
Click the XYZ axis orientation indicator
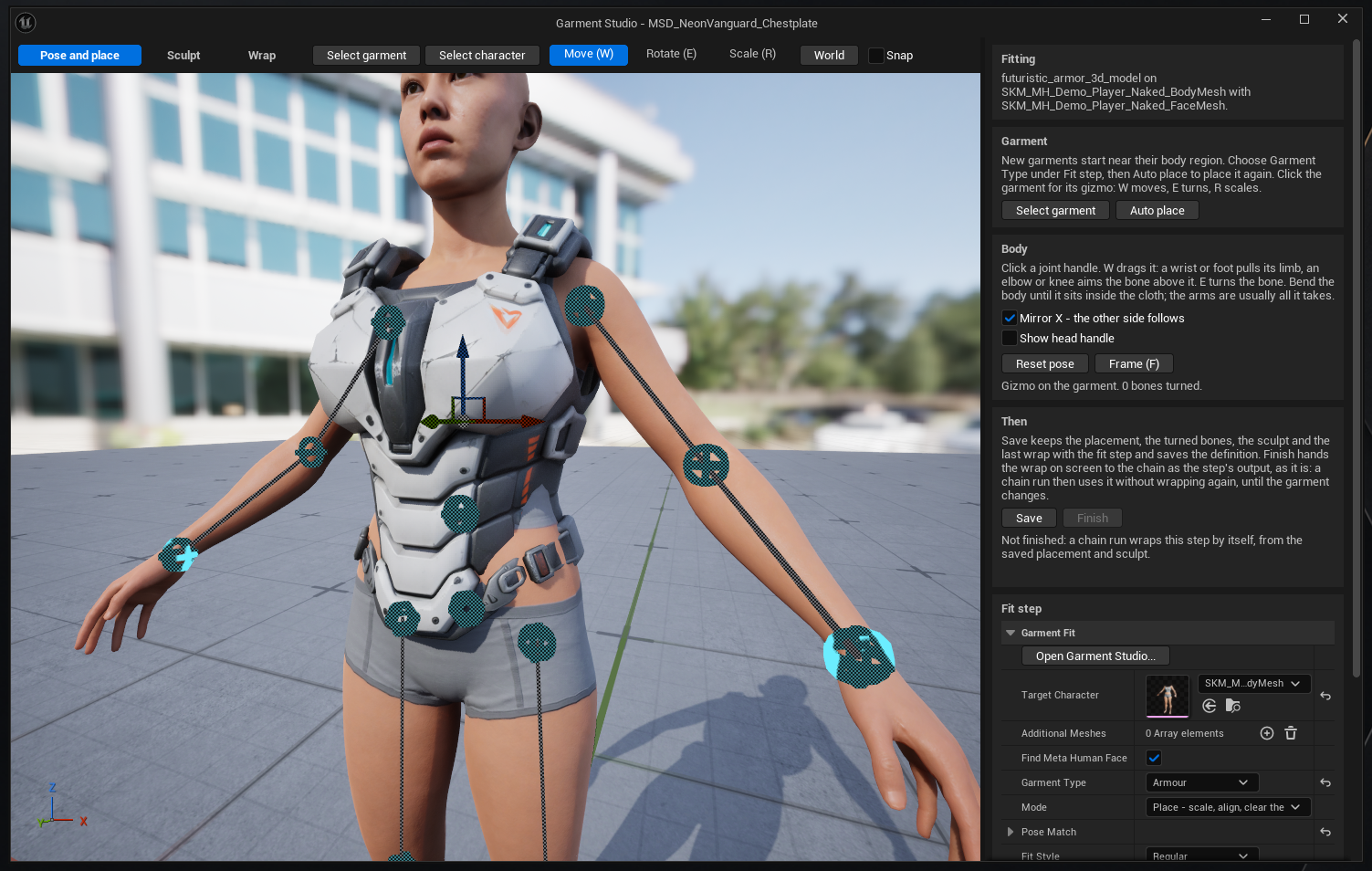tap(62, 805)
